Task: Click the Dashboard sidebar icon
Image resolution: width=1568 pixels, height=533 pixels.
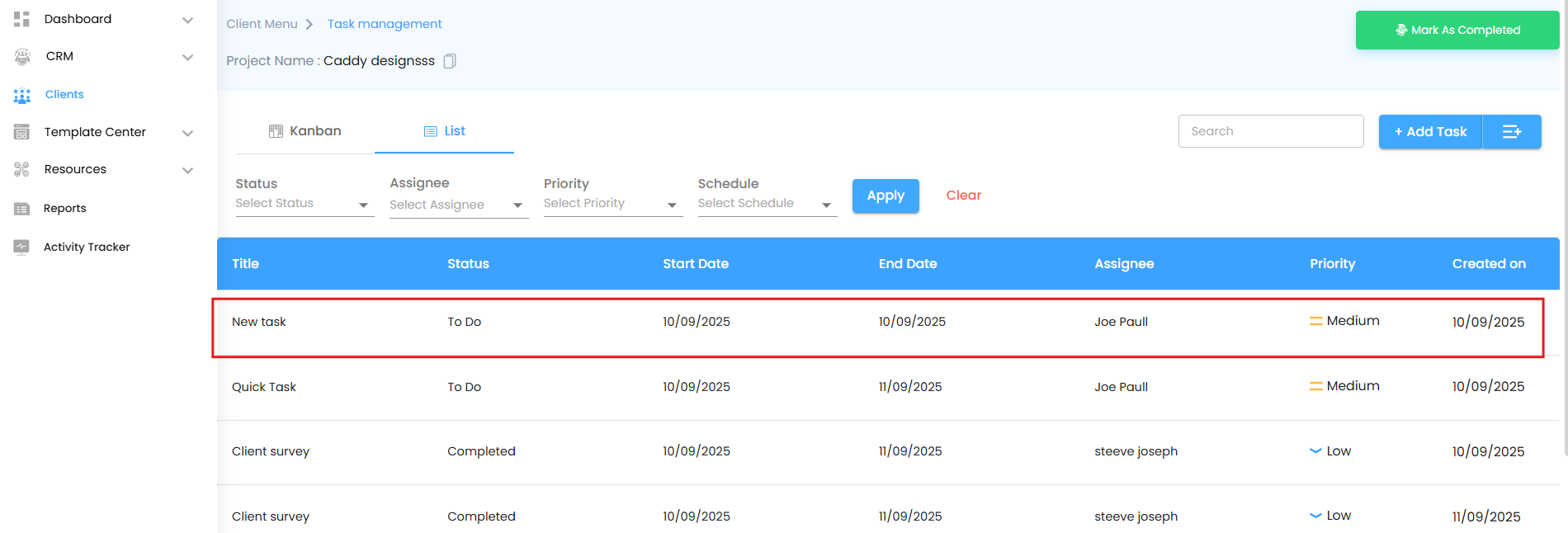Action: (22, 19)
